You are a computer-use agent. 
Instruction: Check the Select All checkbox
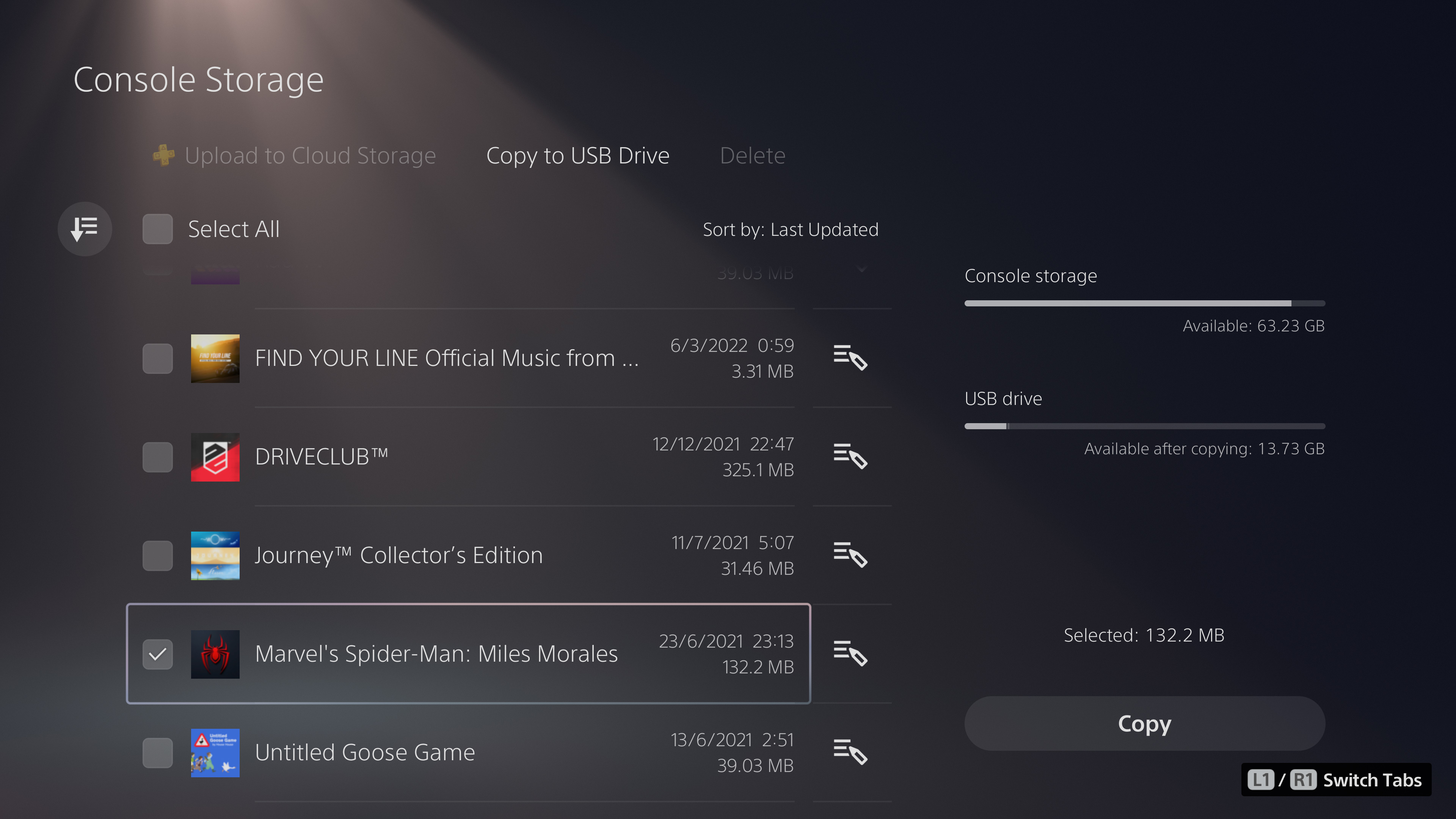coord(158,229)
